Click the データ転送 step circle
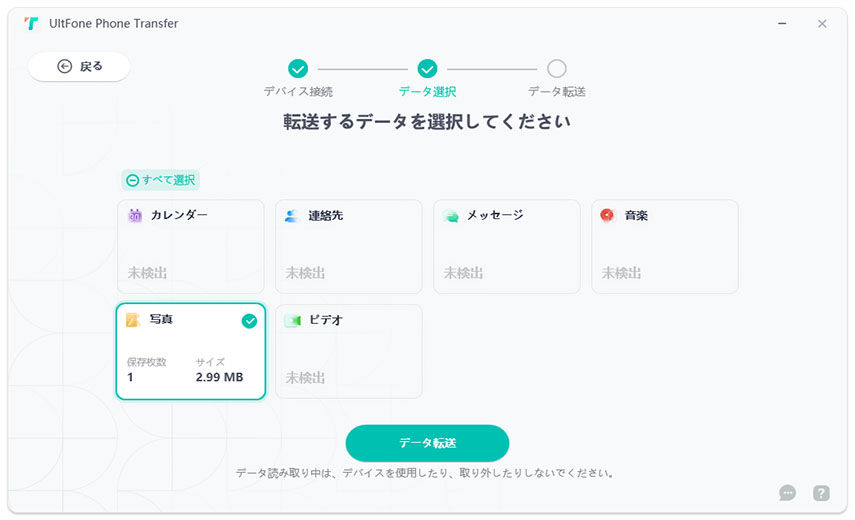 point(557,69)
